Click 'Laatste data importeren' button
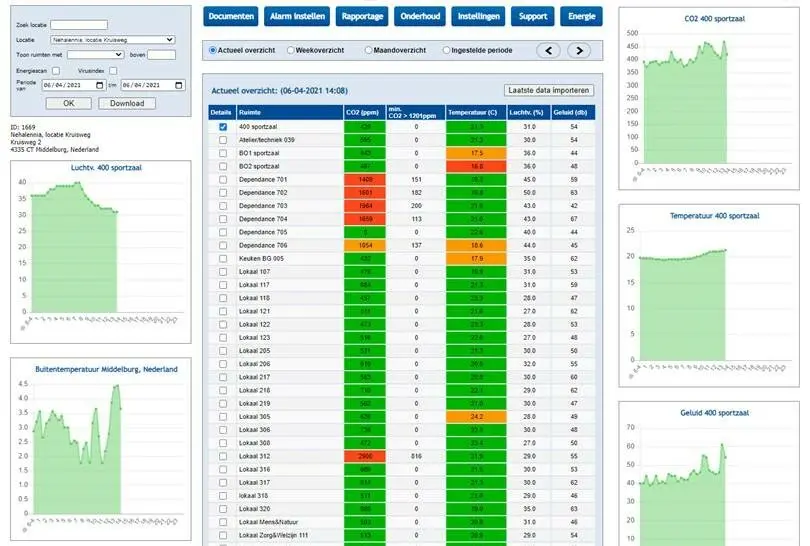810x546 pixels. point(548,90)
